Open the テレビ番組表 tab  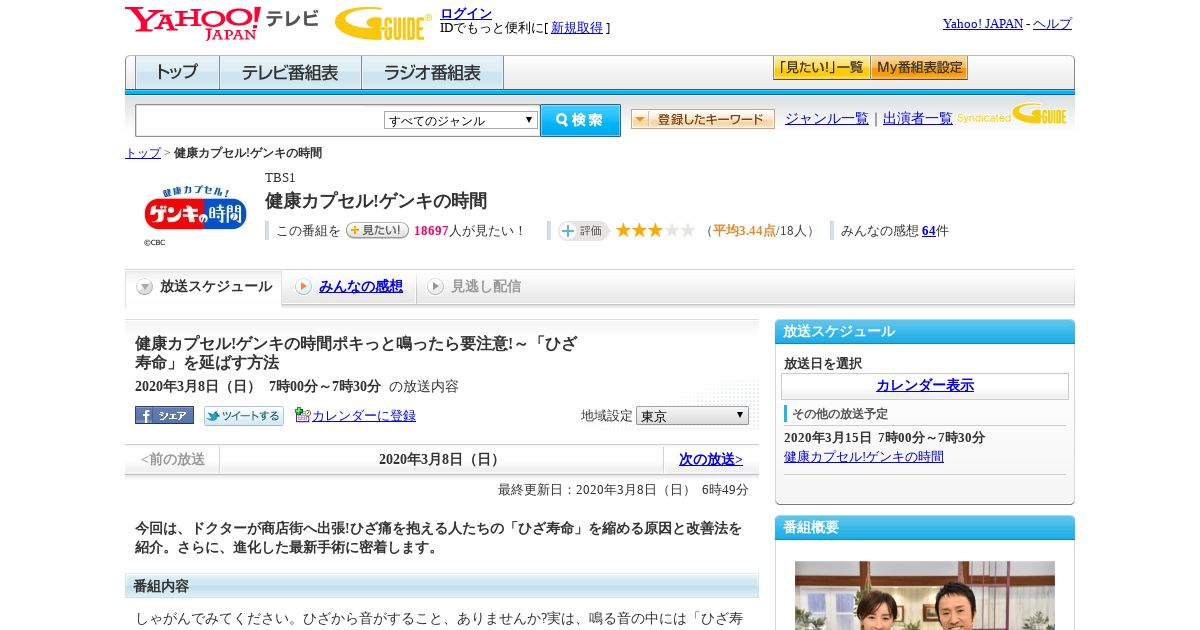click(290, 73)
